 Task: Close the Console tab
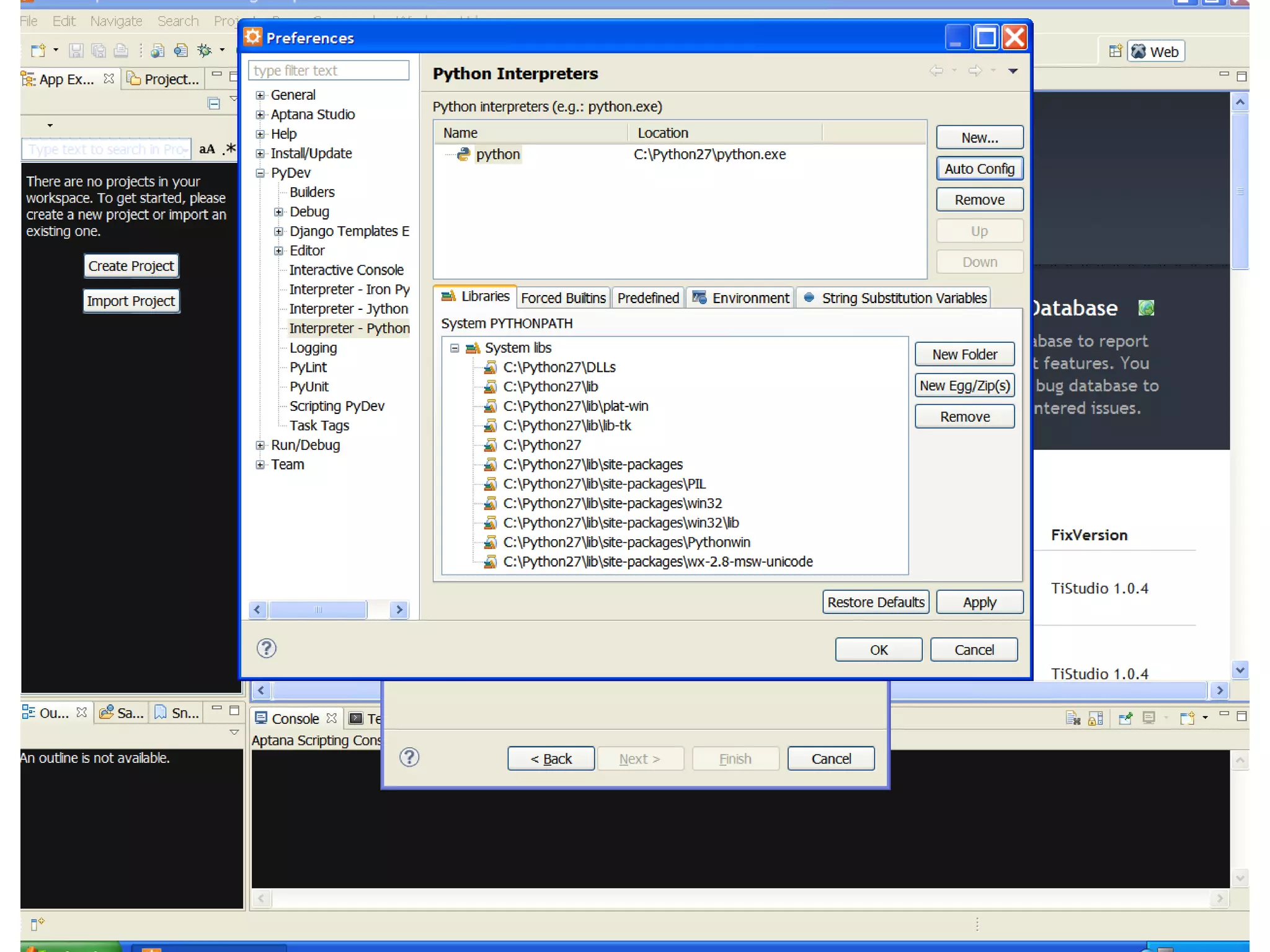click(x=332, y=718)
